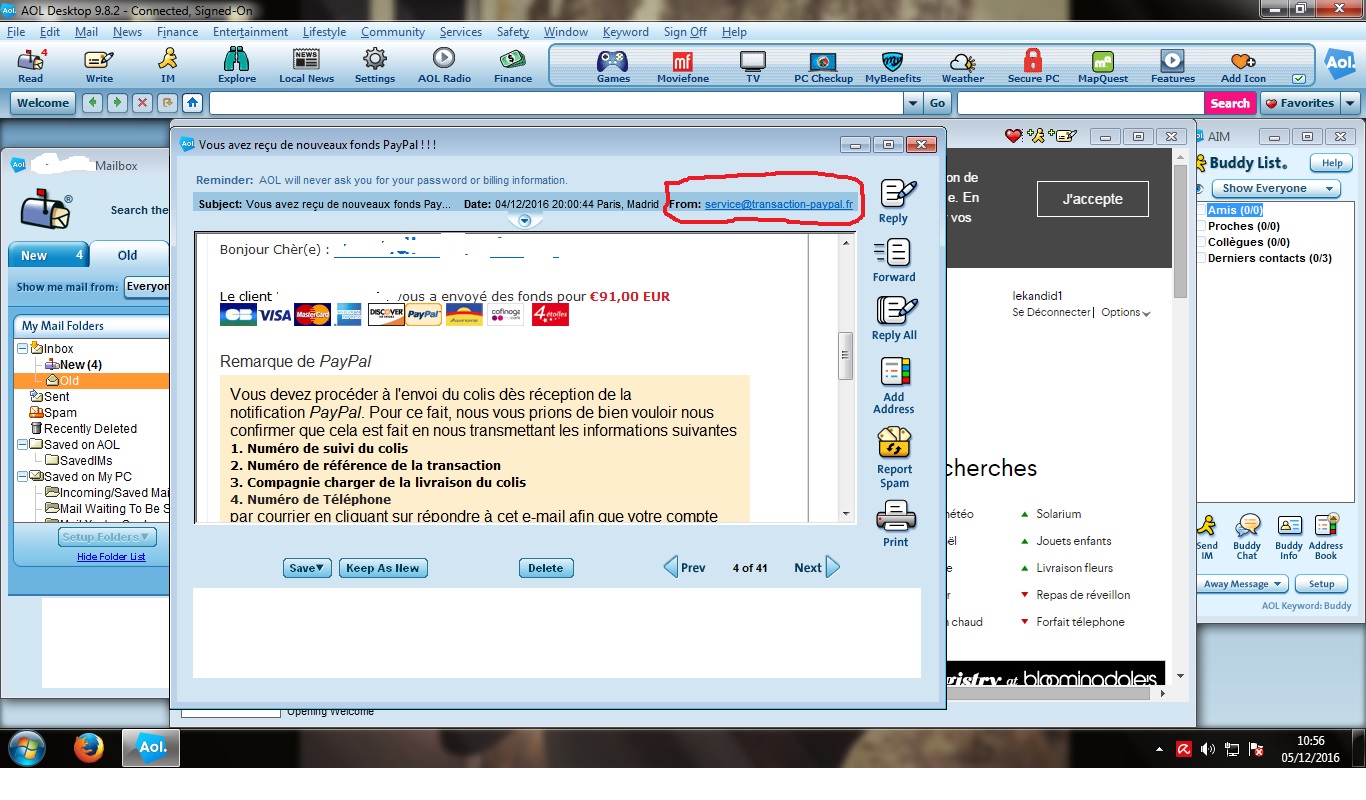
Task: Check the Weather toolbar icon
Action: 963,66
